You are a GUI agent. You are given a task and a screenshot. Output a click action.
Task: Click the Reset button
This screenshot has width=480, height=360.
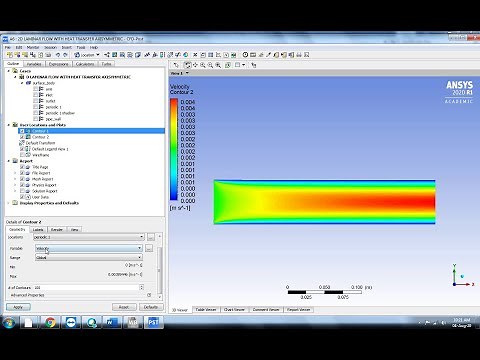124,307
